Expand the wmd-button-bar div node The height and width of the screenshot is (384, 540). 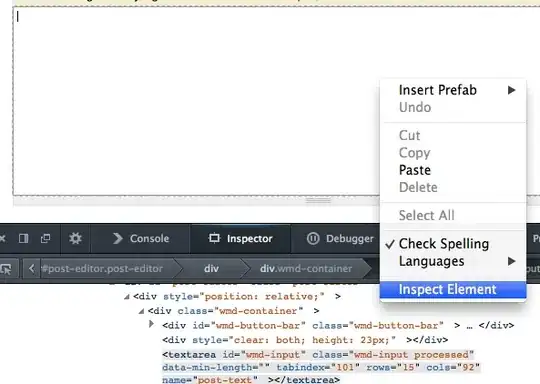tap(151, 324)
